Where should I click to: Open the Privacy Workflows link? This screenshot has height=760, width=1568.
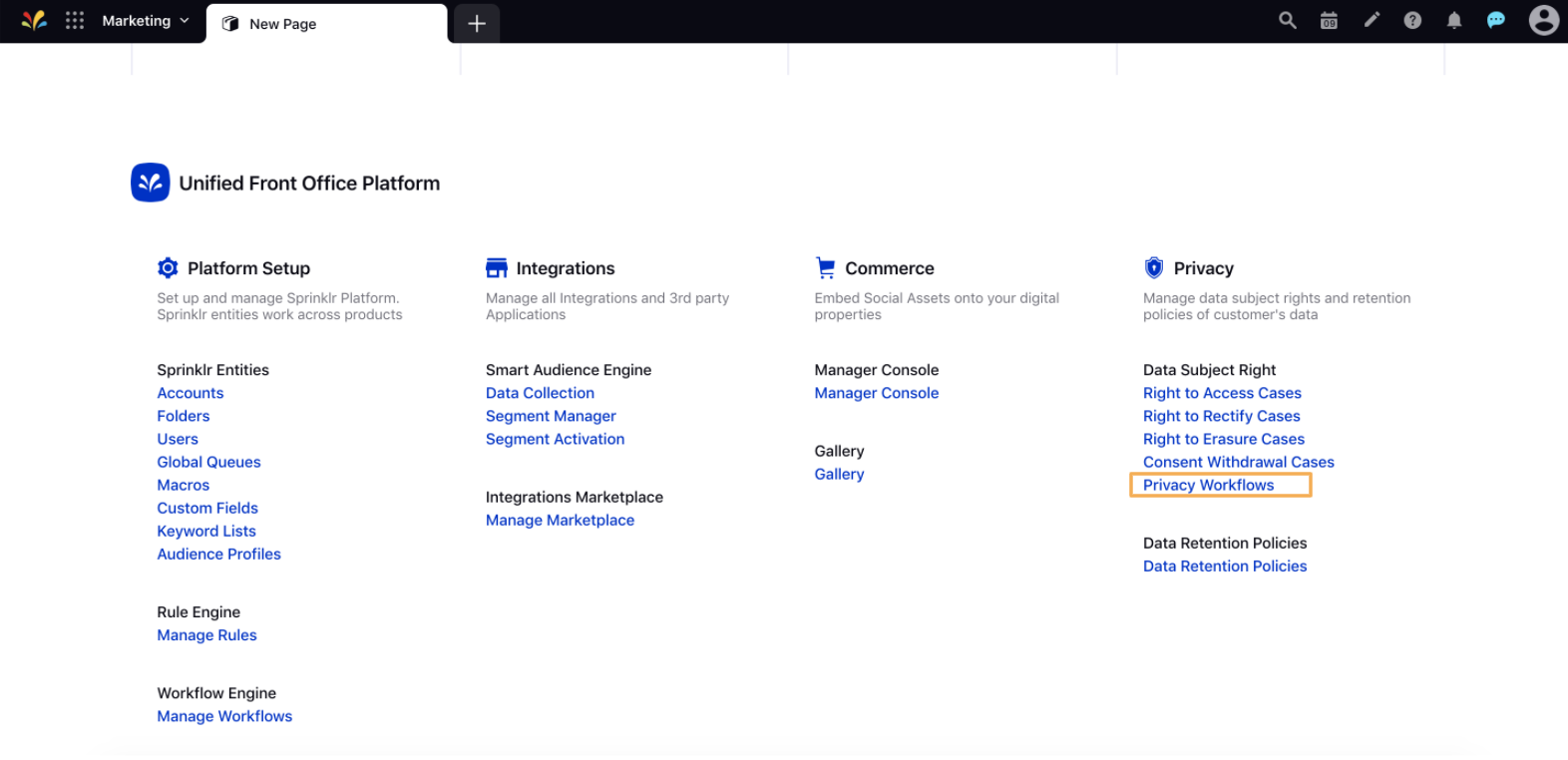(x=1208, y=485)
